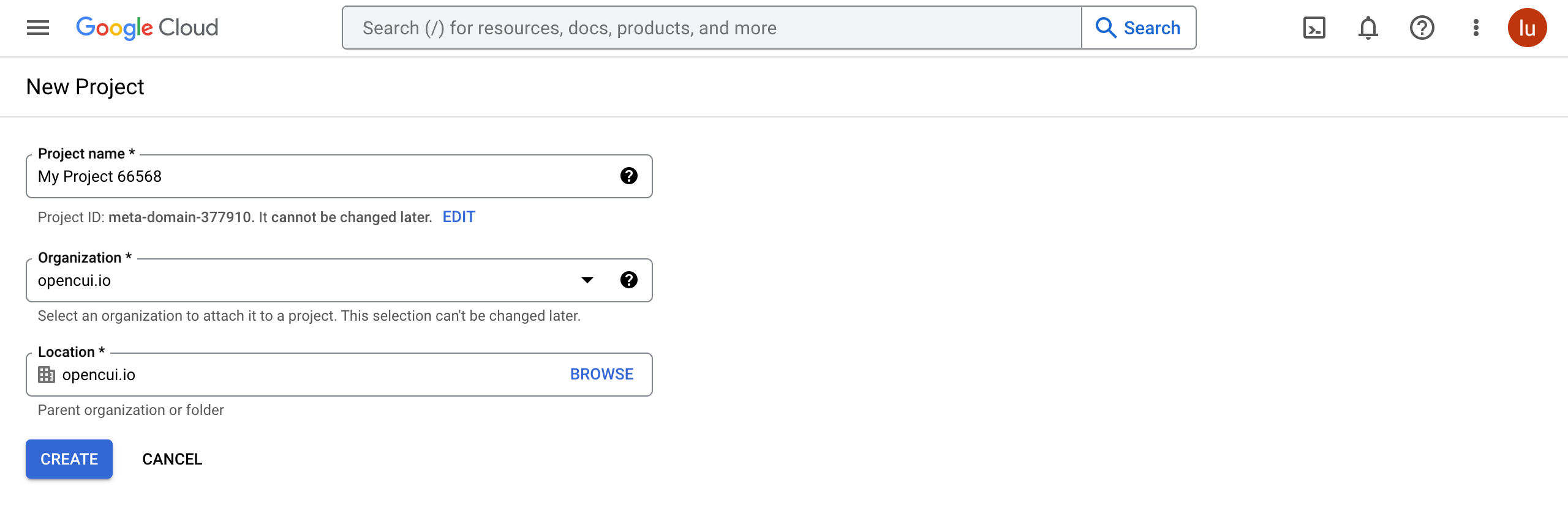Viewport: 1568px width, 508px height.
Task: Focus the resources search input
Action: [x=712, y=28]
